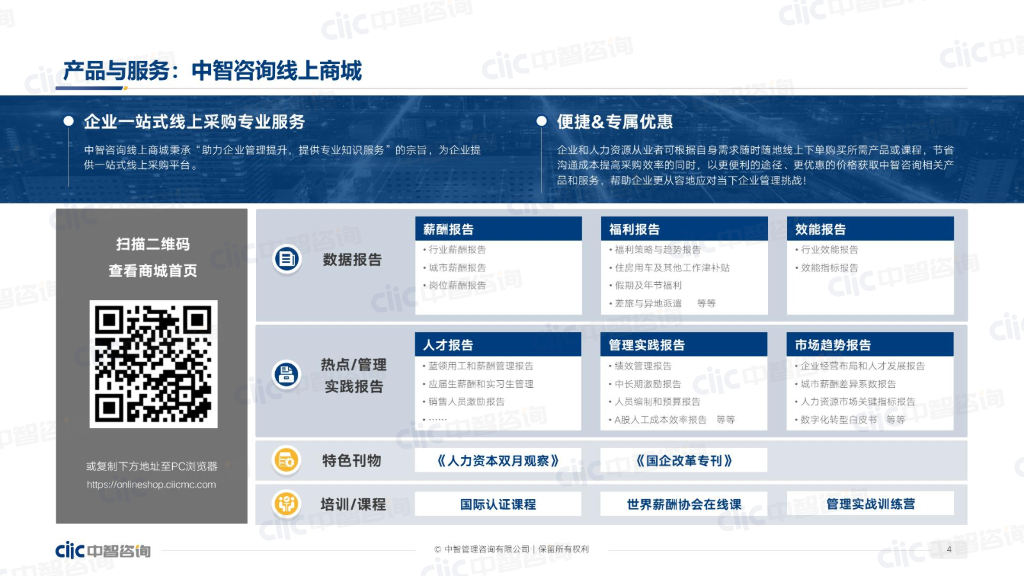This screenshot has height=576, width=1024.
Task: Click the 热点/管理实践报告 category label
Action: coord(353,376)
